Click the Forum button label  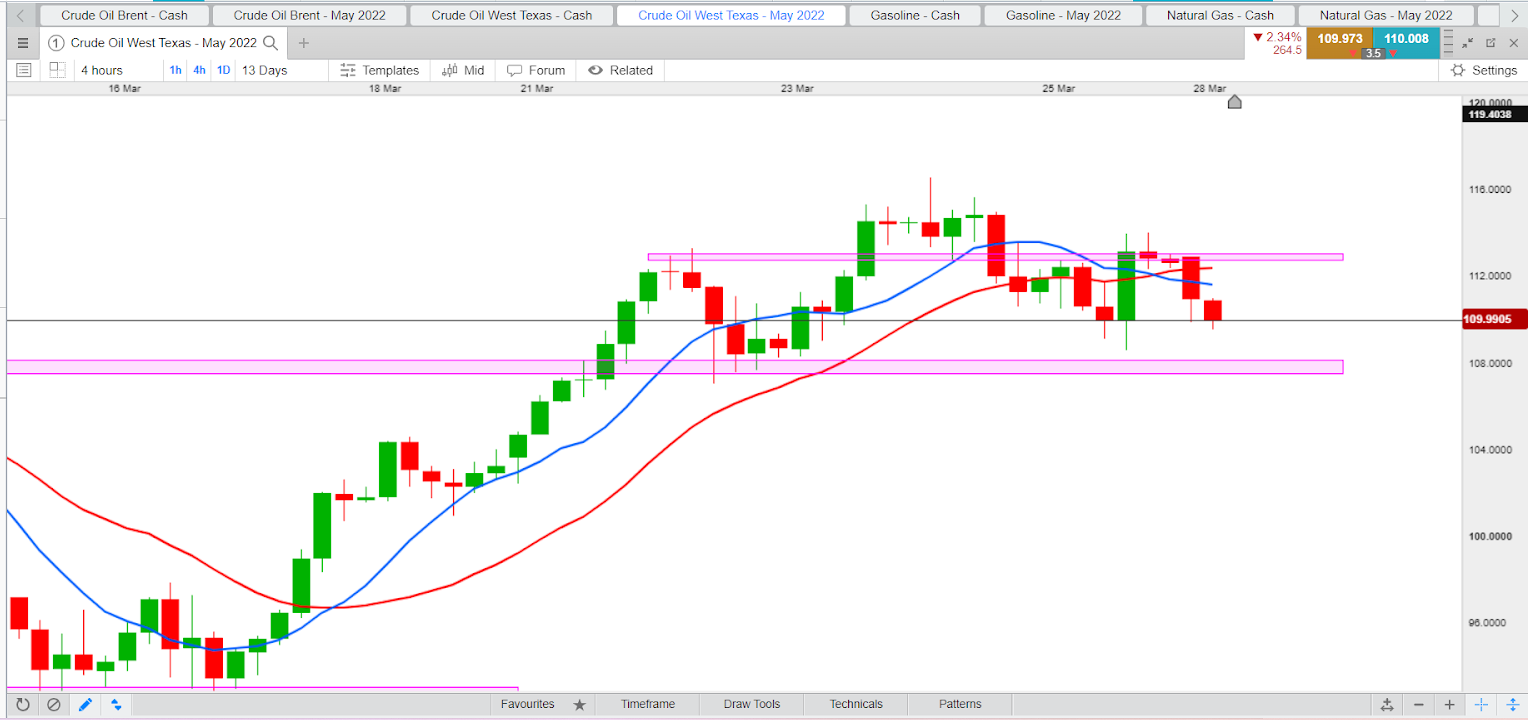point(547,70)
